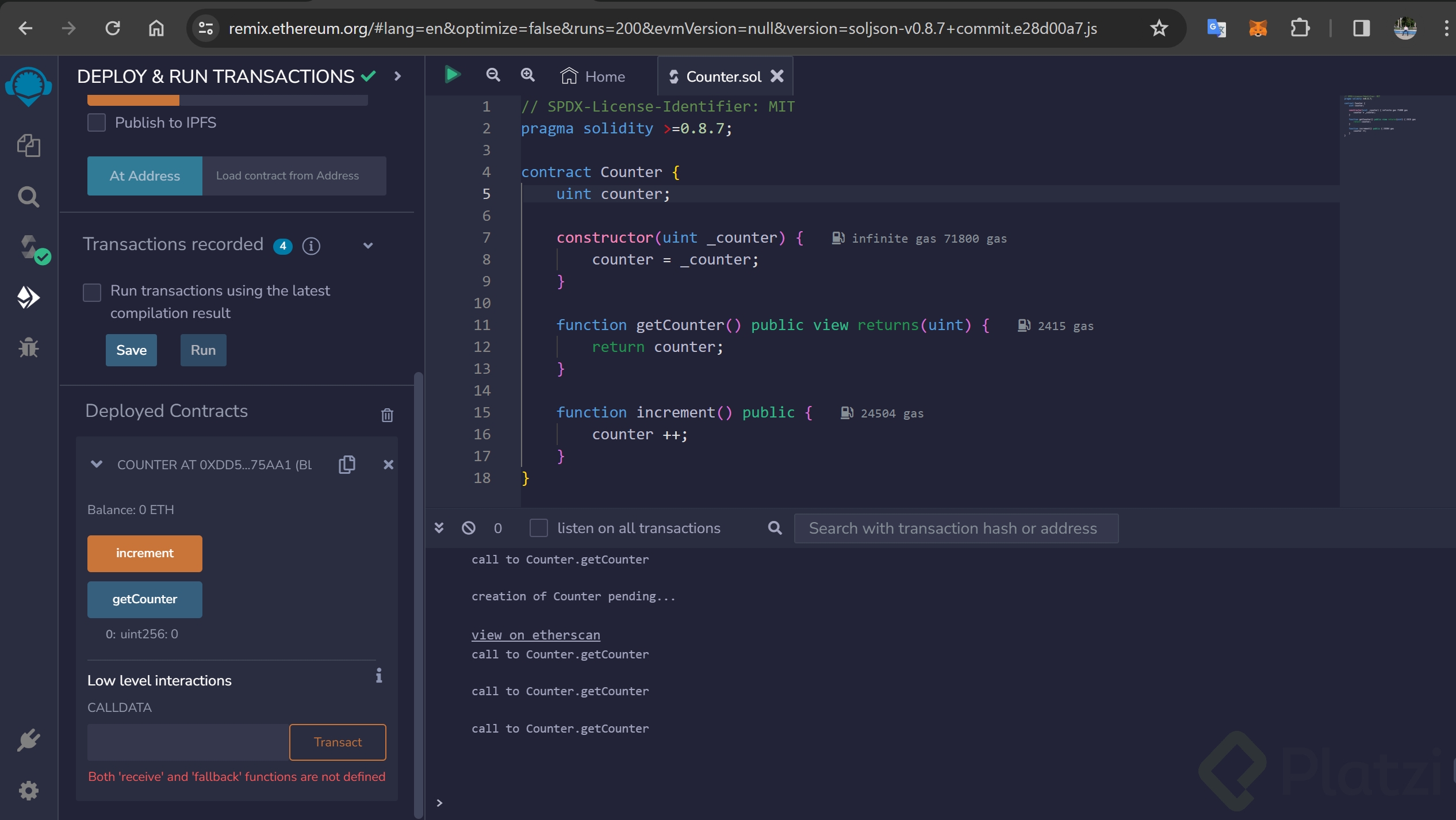Collapse the Transactions recorded section
1456x820 pixels.
pyautogui.click(x=368, y=246)
